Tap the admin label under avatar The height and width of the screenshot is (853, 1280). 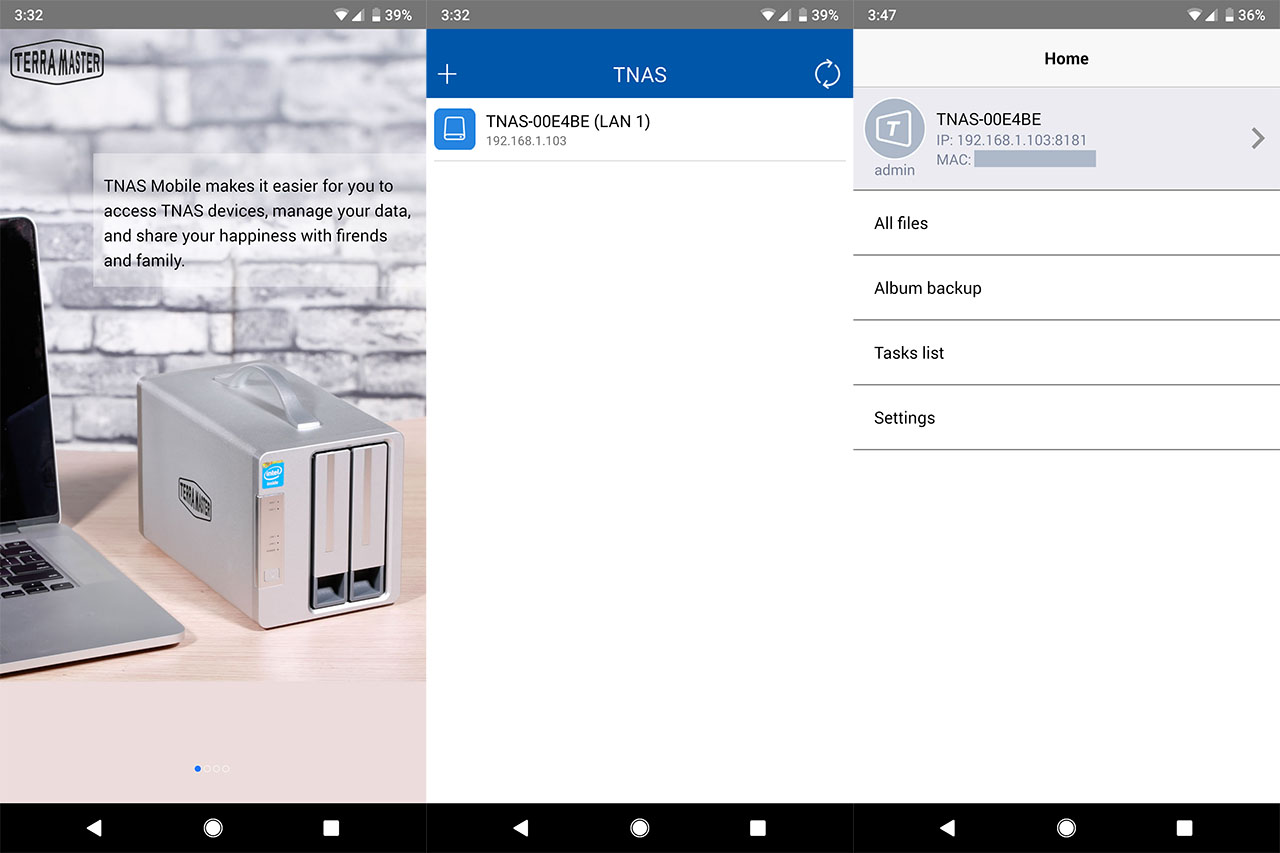point(894,170)
